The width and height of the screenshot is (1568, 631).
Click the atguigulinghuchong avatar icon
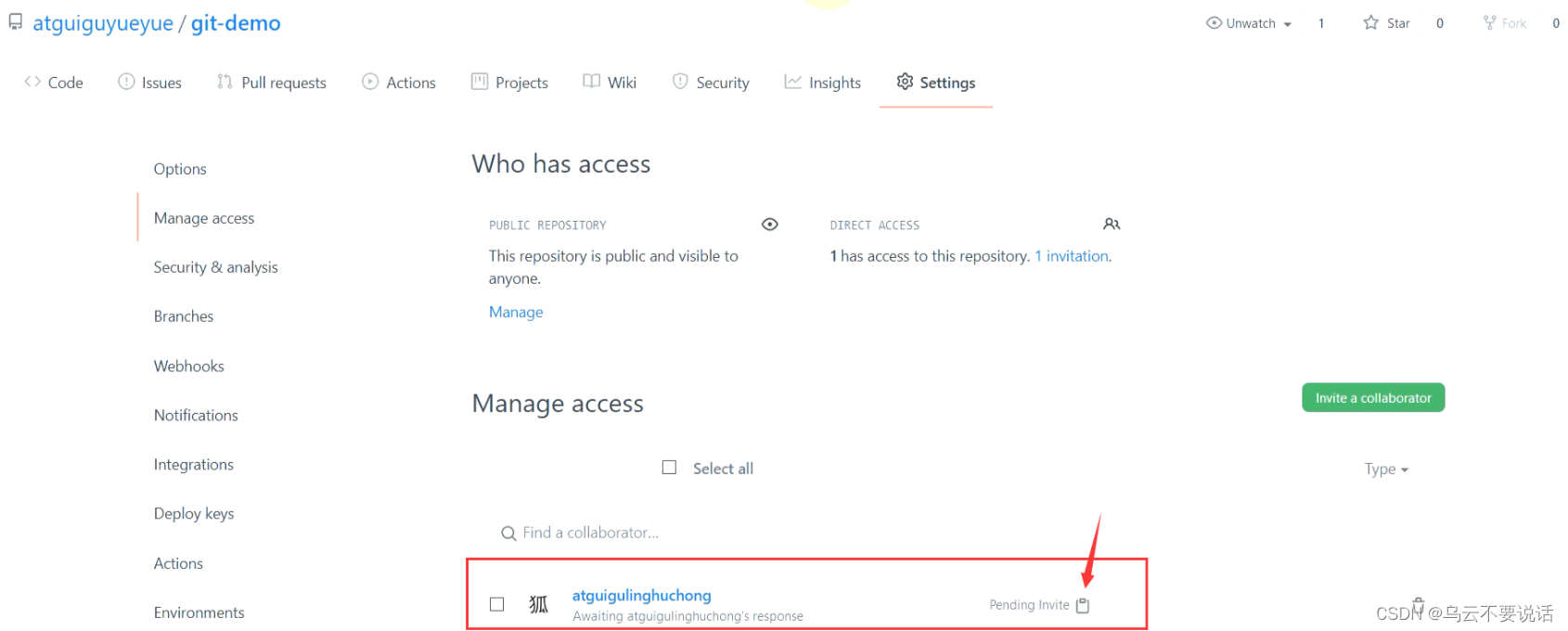tap(538, 605)
